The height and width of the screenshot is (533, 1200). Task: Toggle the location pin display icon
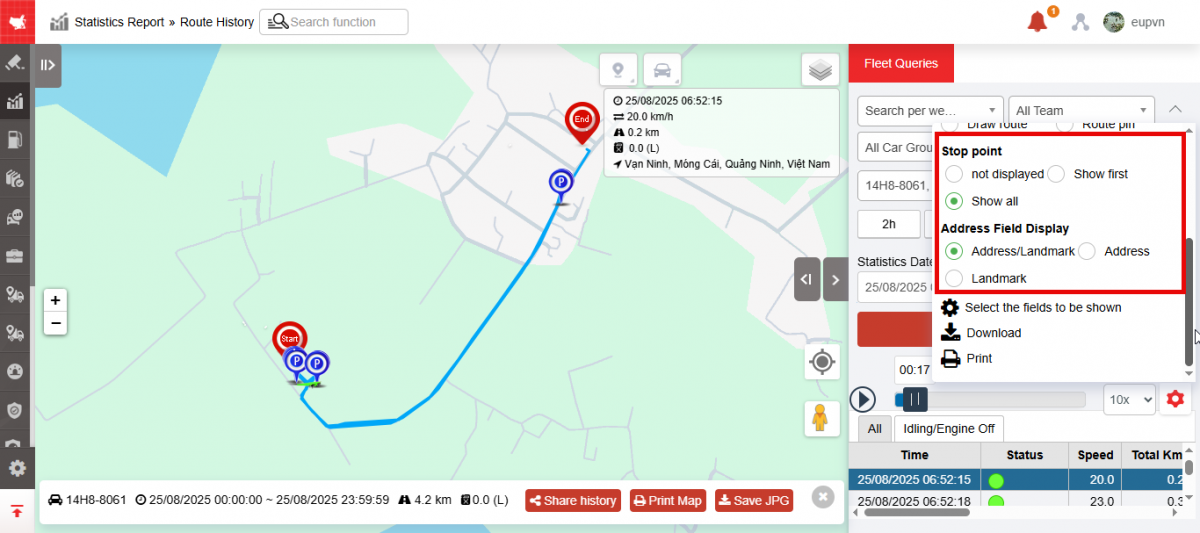click(x=618, y=70)
